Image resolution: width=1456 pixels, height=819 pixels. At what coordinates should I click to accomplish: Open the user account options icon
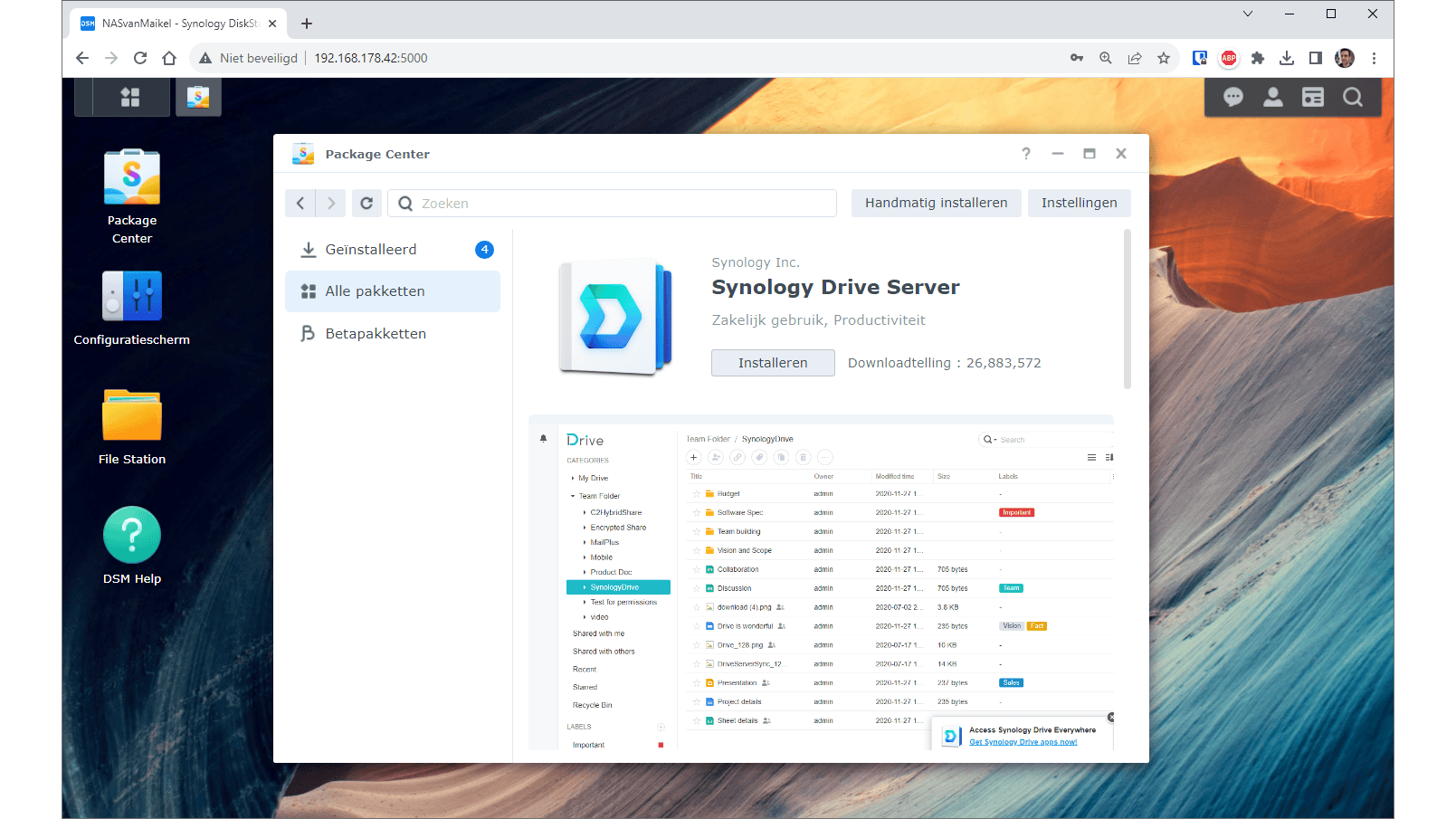1272,97
